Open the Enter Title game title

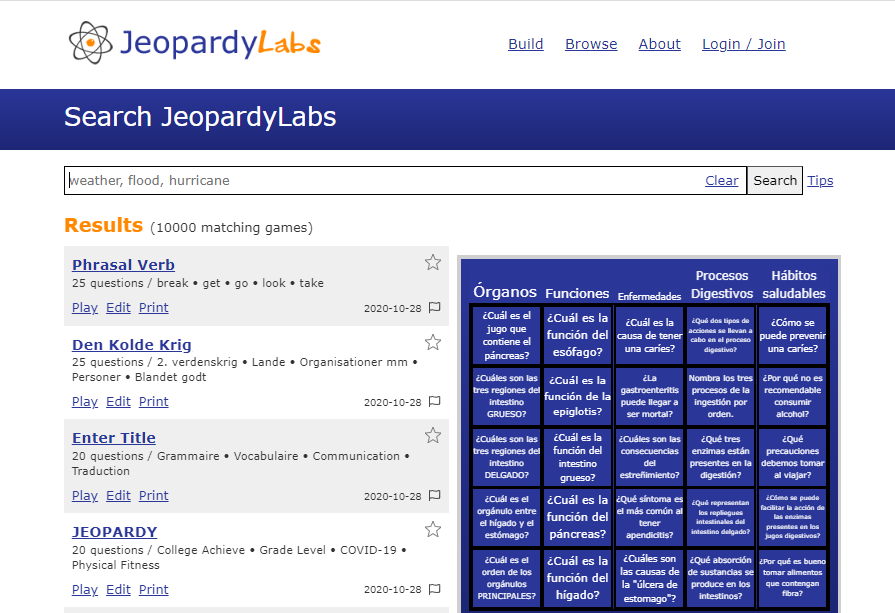click(x=114, y=438)
